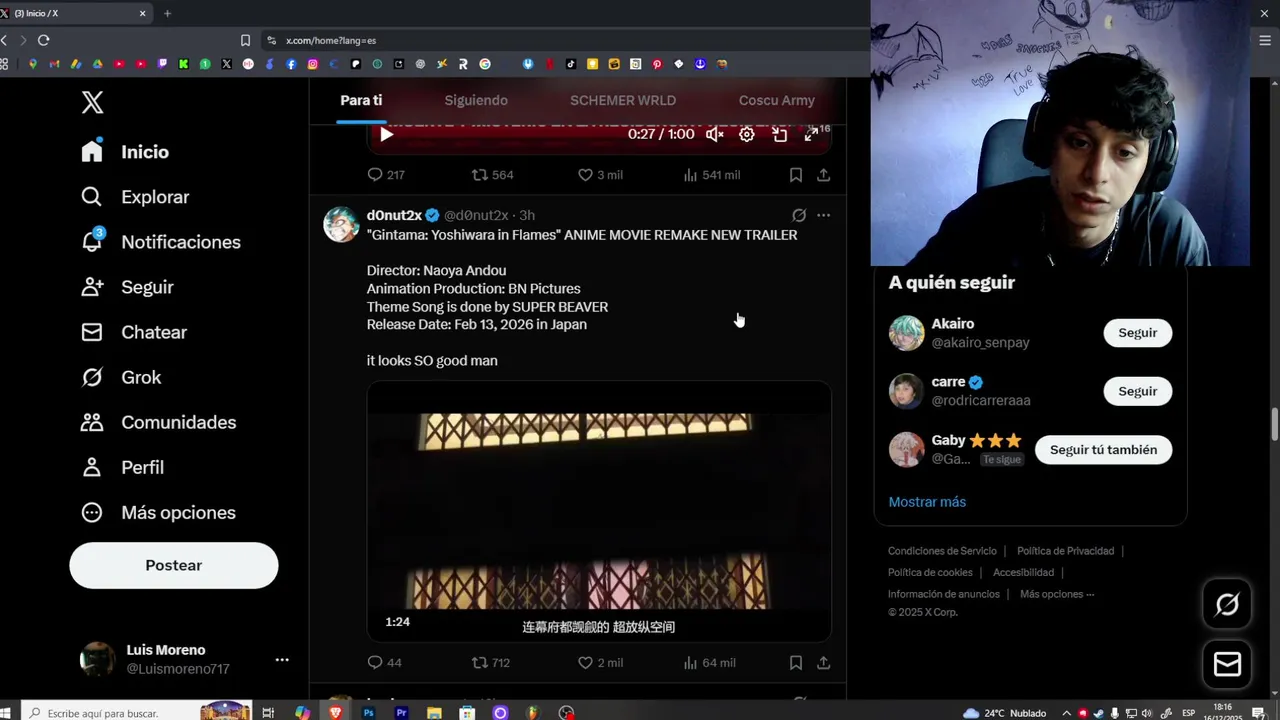Repost the post with 564 reposts
The image size is (1280, 720).
492,175
